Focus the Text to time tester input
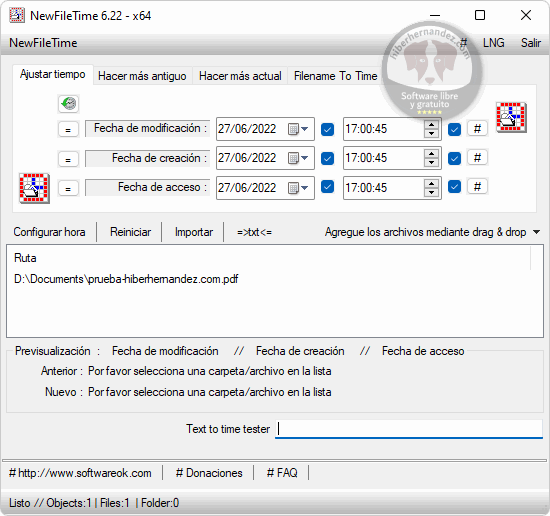Screen dimensions: 550x516 pyautogui.click(x=409, y=429)
